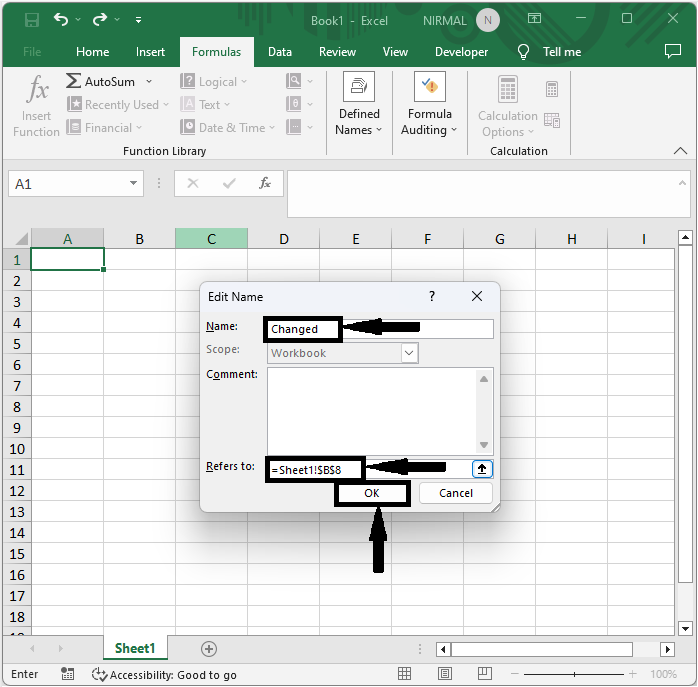Click formula bar fx insert function
Viewport: 698px width, 687px height.
pyautogui.click(x=265, y=183)
